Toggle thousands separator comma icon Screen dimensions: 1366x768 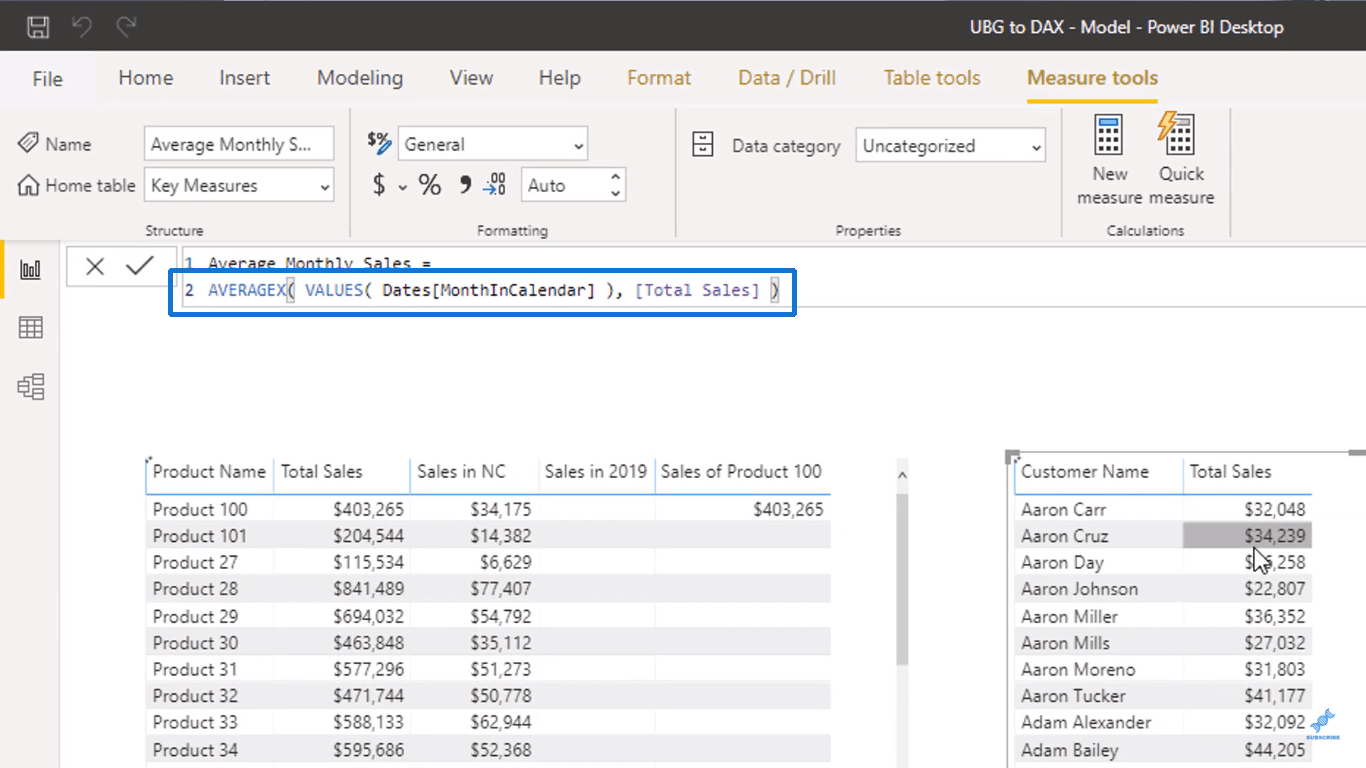(464, 185)
